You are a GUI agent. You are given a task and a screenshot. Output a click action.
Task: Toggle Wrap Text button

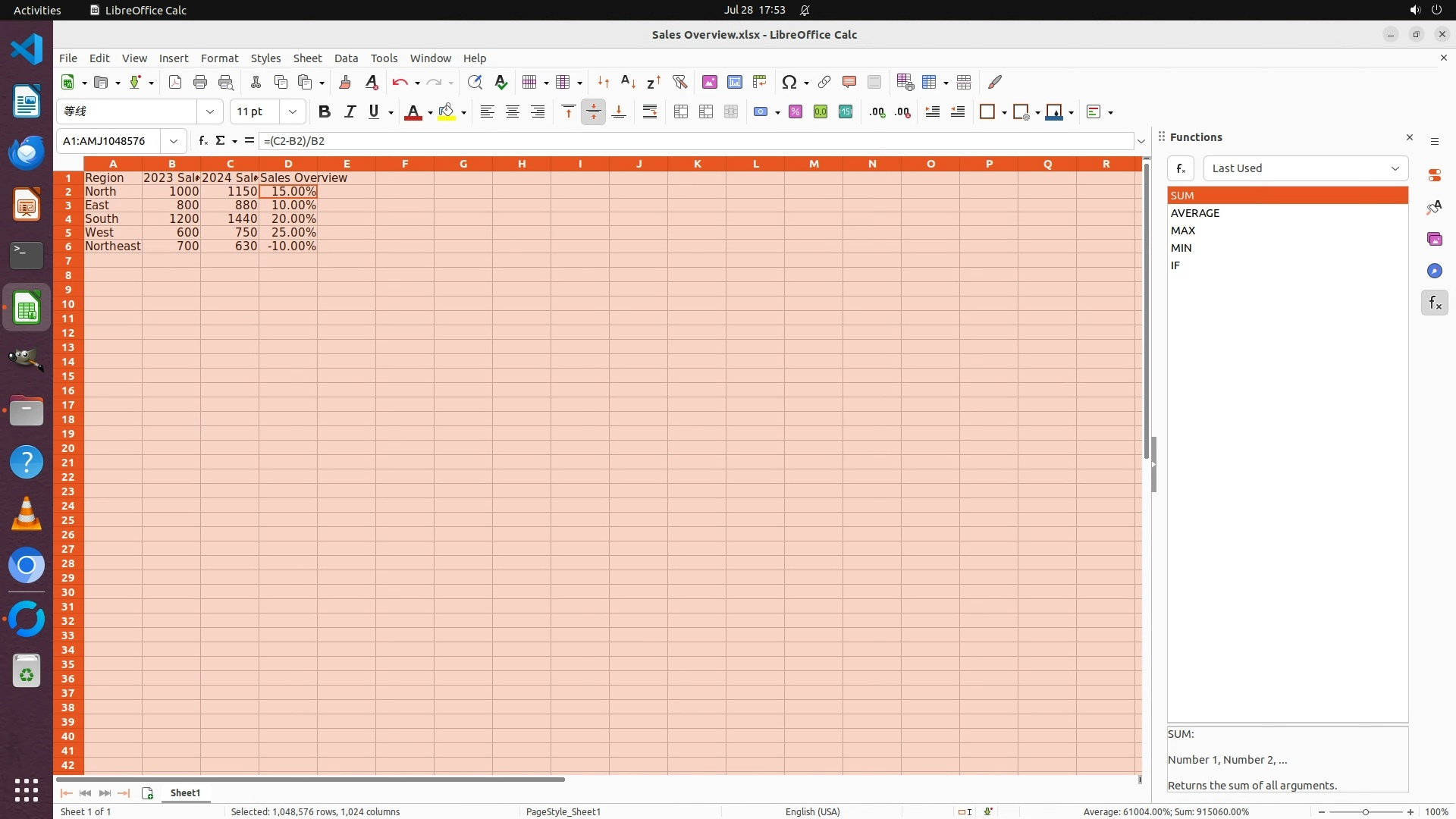pyautogui.click(x=650, y=111)
